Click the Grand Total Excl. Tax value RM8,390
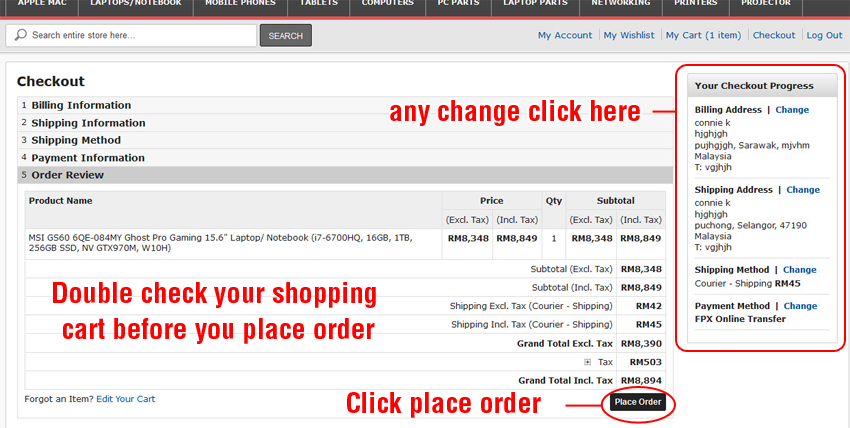Screen dimensions: 850x428 pyautogui.click(x=641, y=343)
